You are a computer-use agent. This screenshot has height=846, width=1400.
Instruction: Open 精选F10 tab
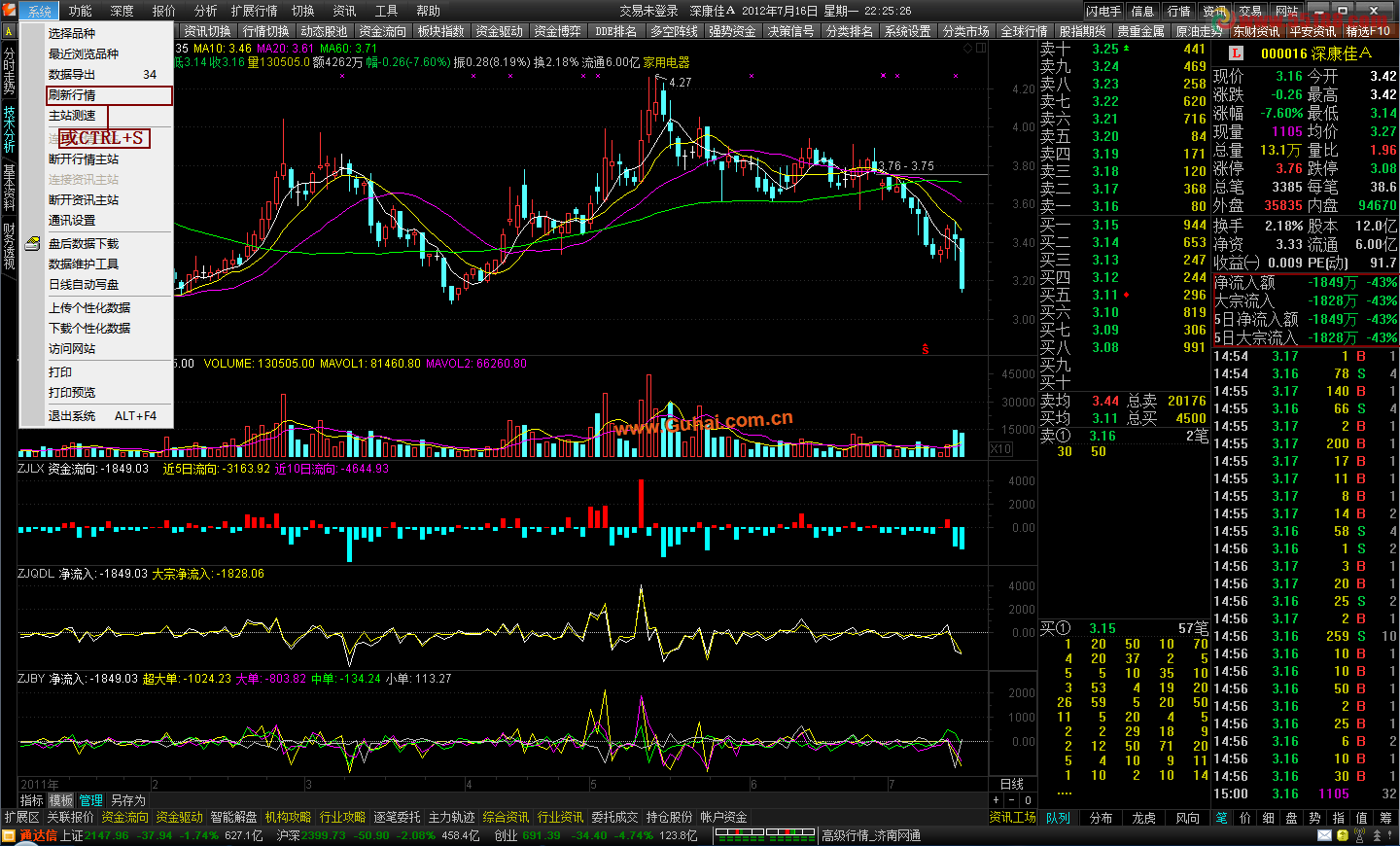1368,31
